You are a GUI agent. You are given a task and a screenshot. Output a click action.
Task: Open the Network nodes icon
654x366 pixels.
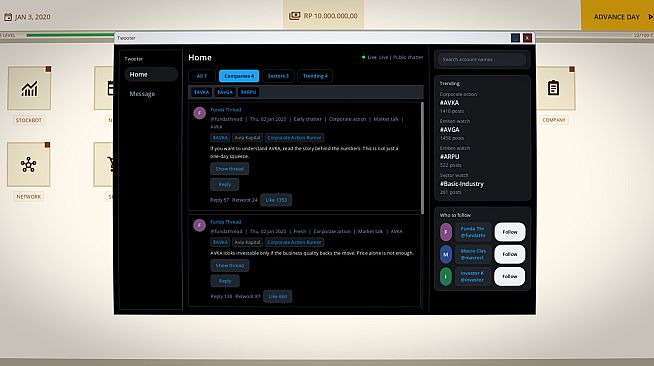[28, 164]
